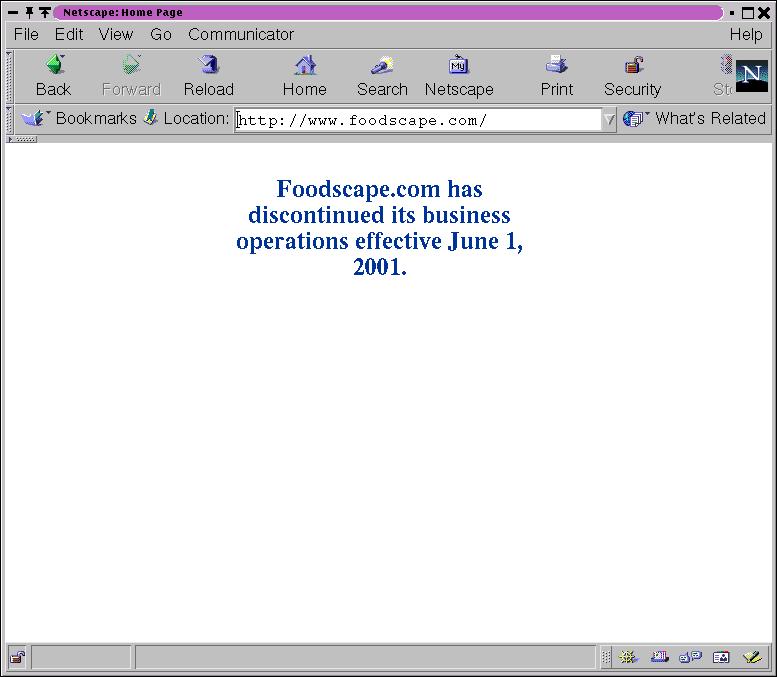The image size is (777, 677).
Task: Click the Netscape: Home Page title bar
Action: pos(388,12)
